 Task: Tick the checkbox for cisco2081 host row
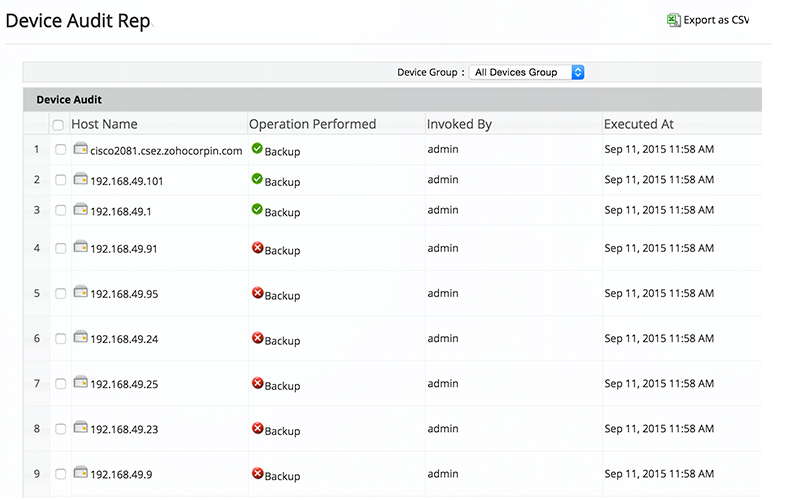tap(61, 150)
